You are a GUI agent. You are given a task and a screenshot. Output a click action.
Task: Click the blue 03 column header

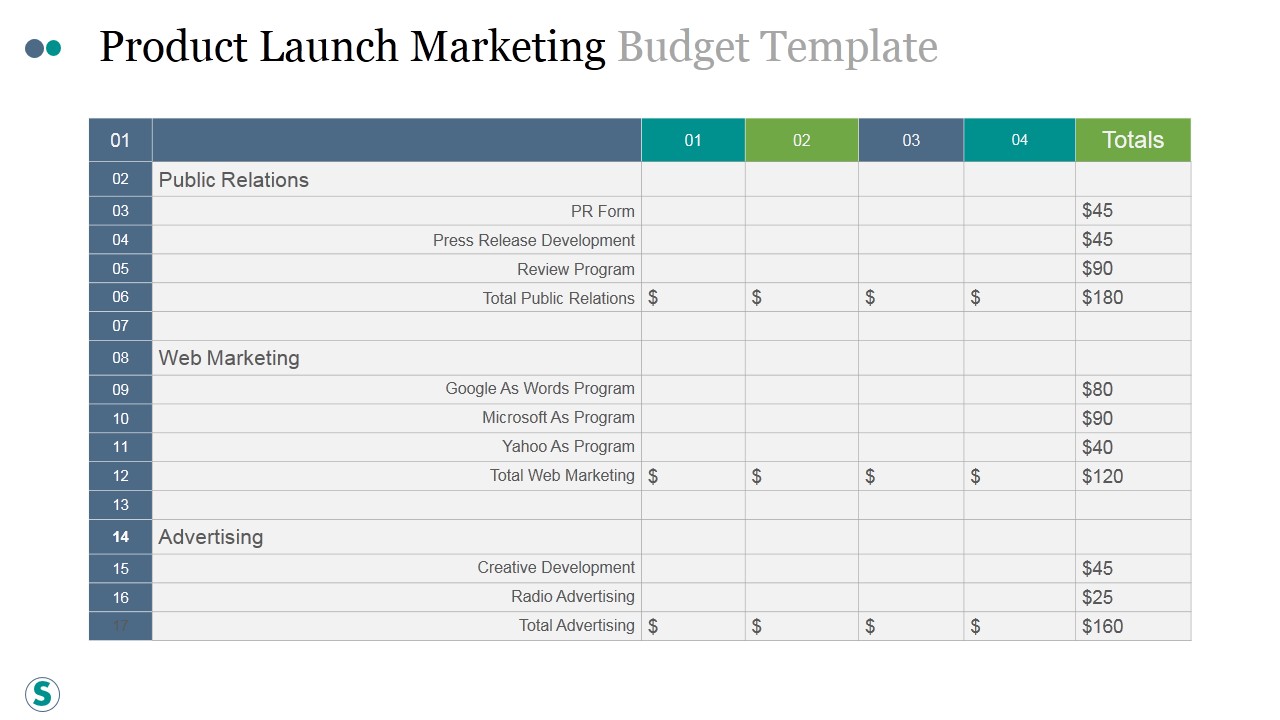pos(911,140)
